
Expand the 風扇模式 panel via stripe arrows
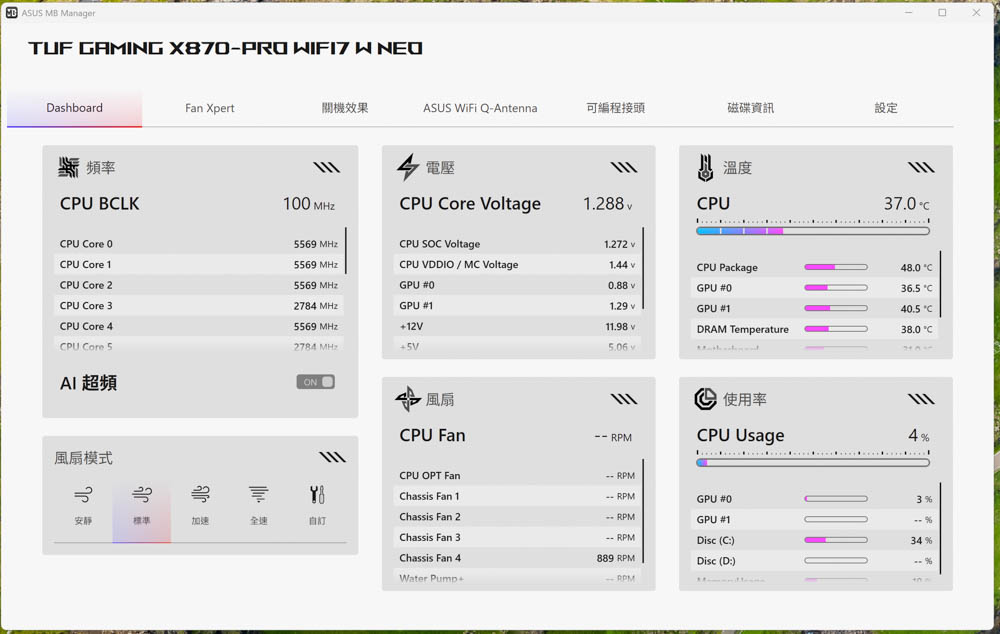(332, 458)
